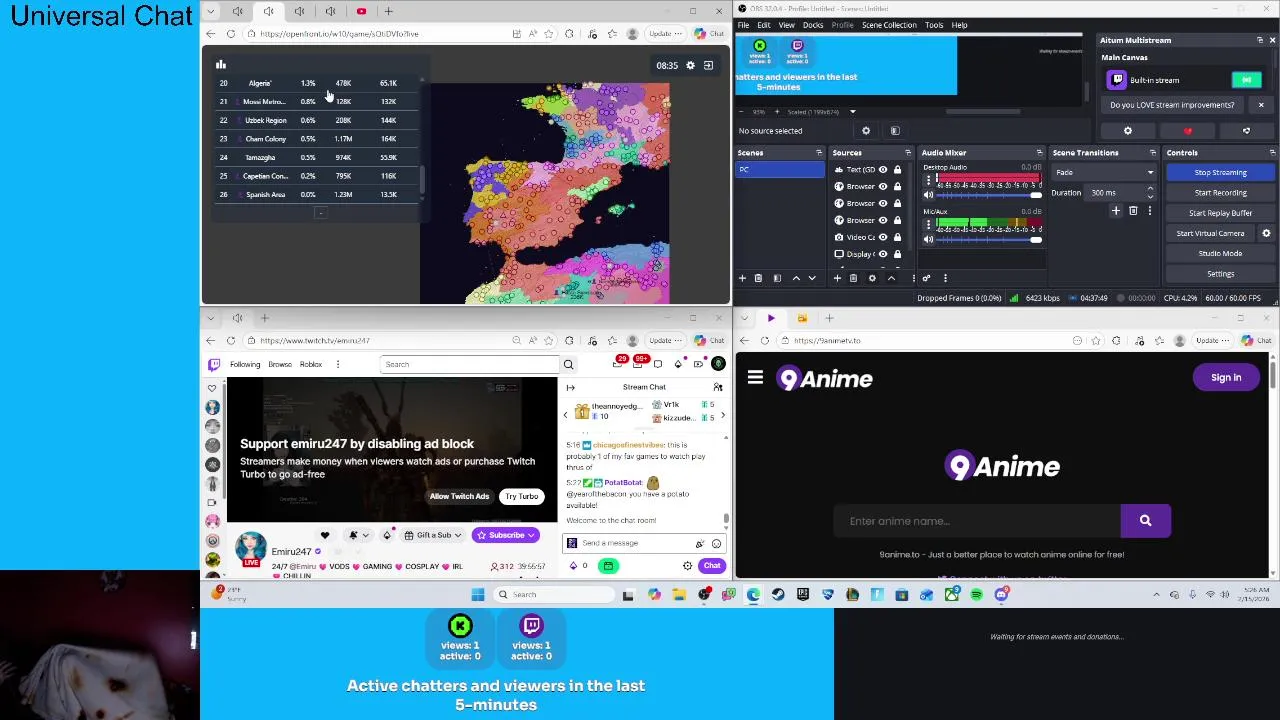
Task: Collapse the leaderboard with the minus button
Action: tap(321, 212)
